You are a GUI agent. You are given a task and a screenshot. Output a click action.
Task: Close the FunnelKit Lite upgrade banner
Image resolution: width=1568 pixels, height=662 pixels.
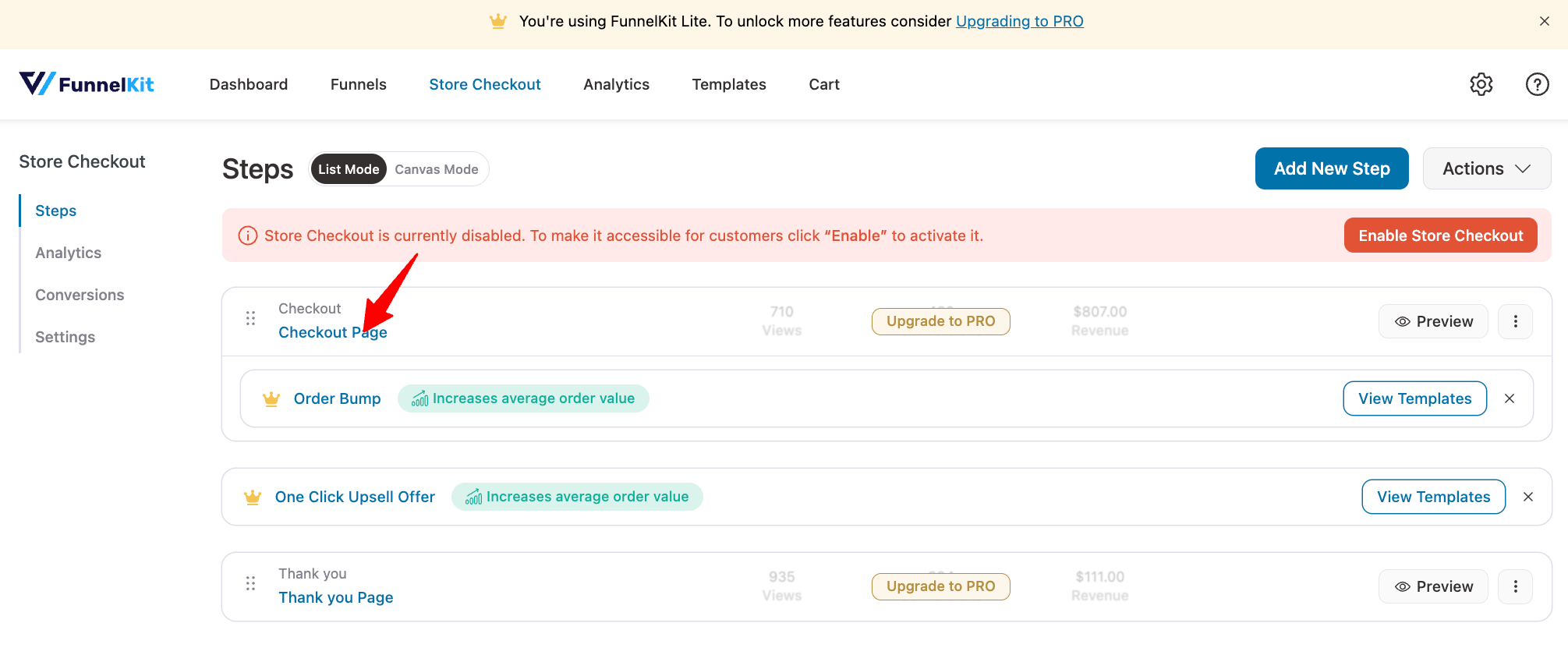(x=1544, y=21)
